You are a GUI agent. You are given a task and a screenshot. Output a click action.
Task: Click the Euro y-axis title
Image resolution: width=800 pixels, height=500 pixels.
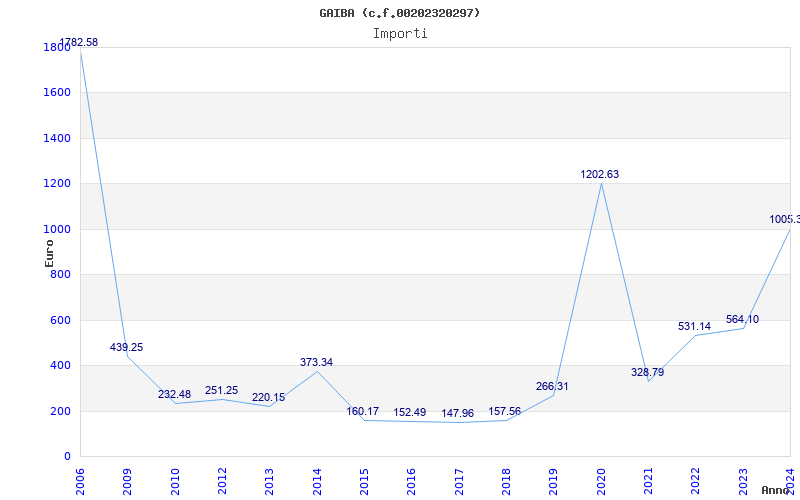49,253
